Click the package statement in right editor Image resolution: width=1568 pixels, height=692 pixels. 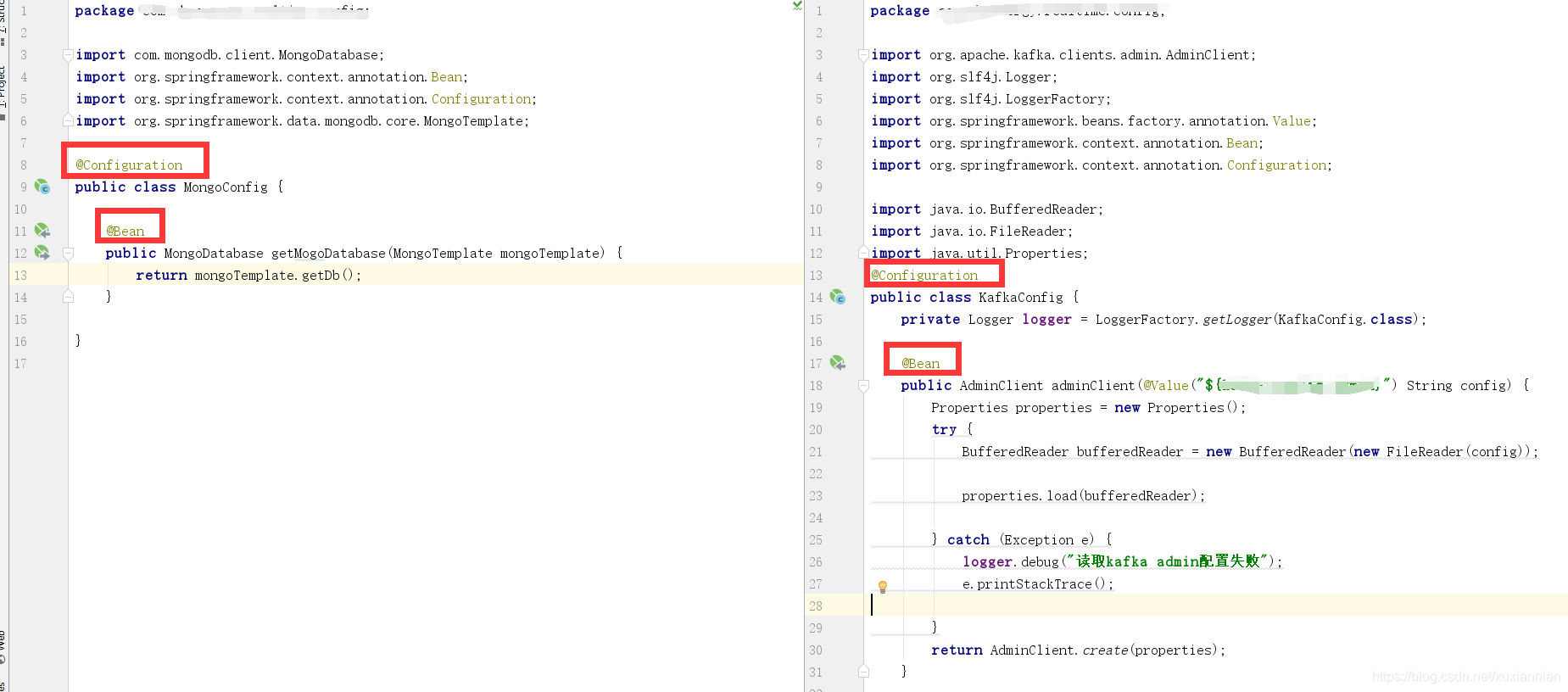tap(1018, 10)
